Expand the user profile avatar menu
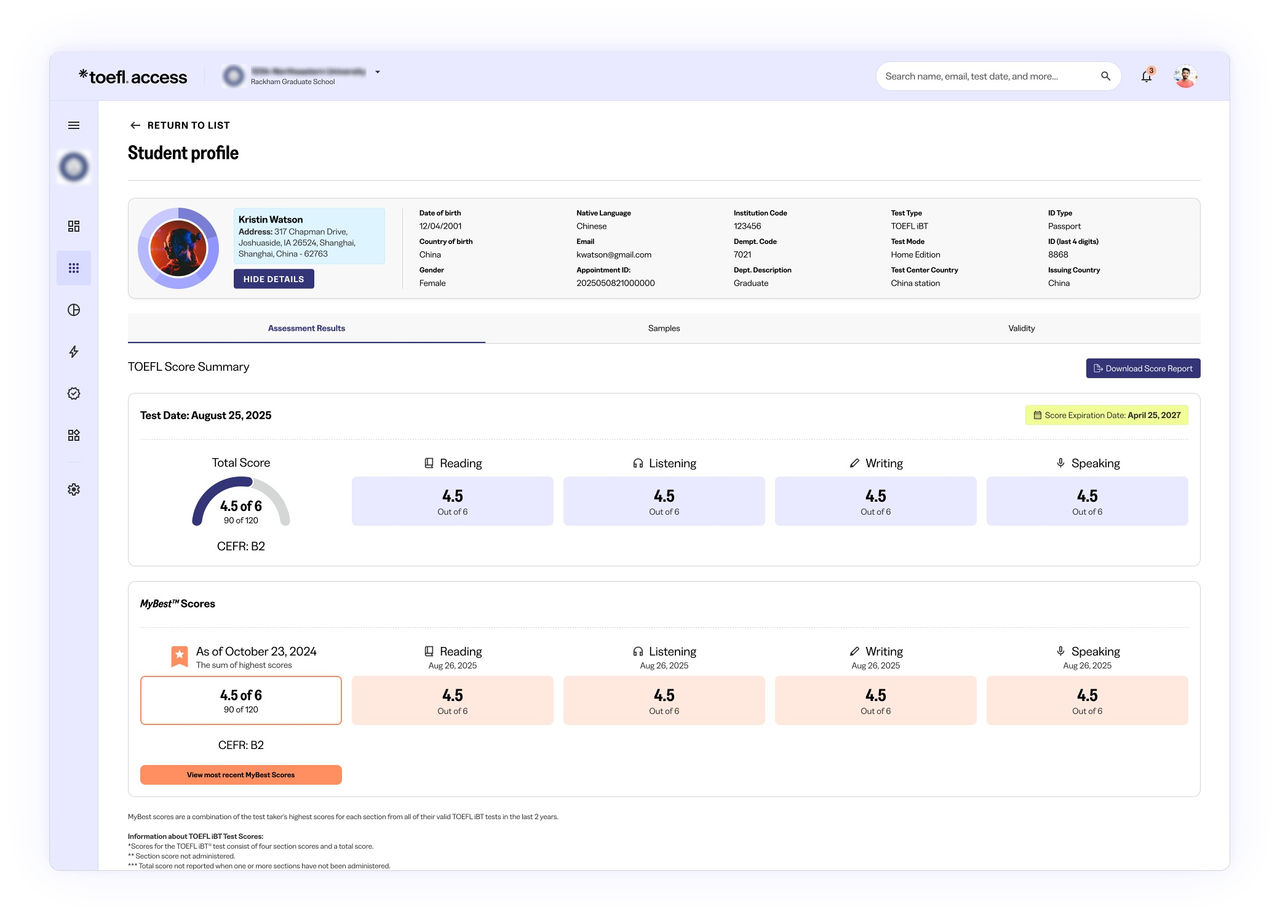1280x918 pixels. pos(1185,75)
